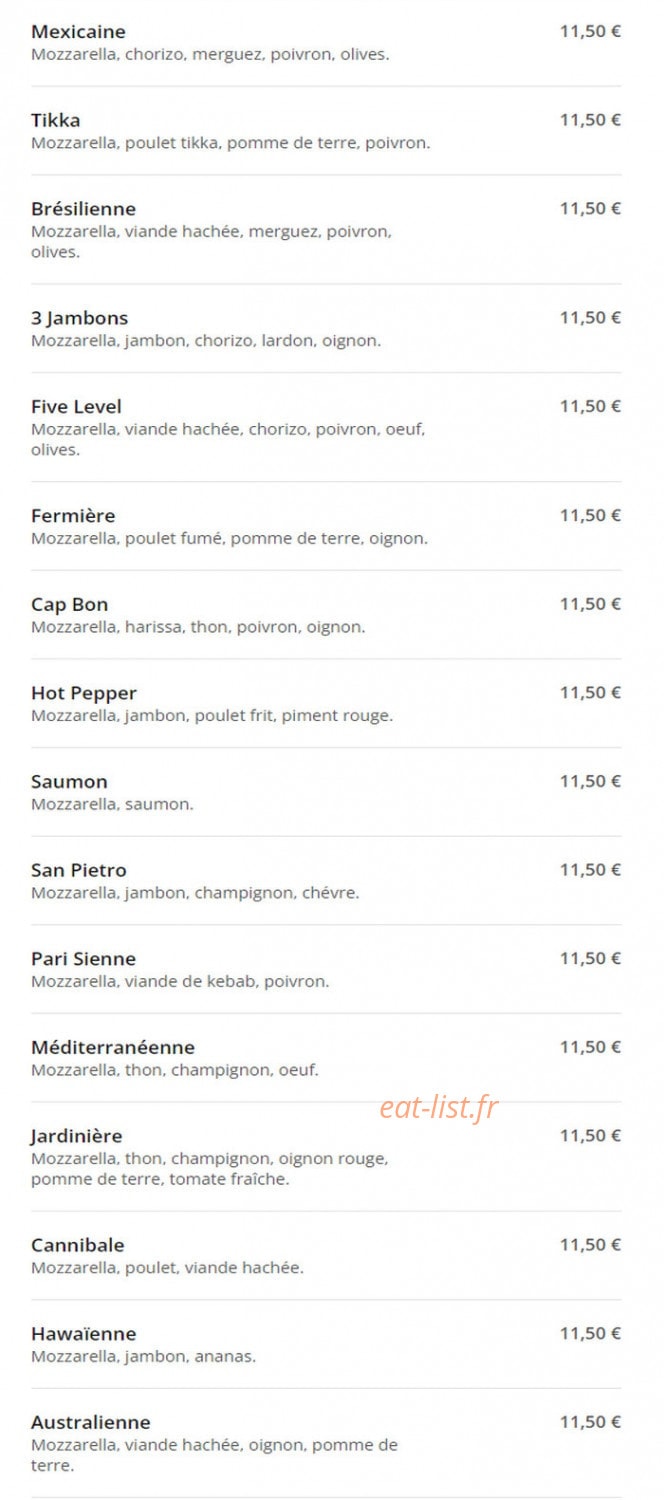The image size is (664, 1500).
Task: Click the Pari Sienne menu entry
Action: click(x=83, y=959)
